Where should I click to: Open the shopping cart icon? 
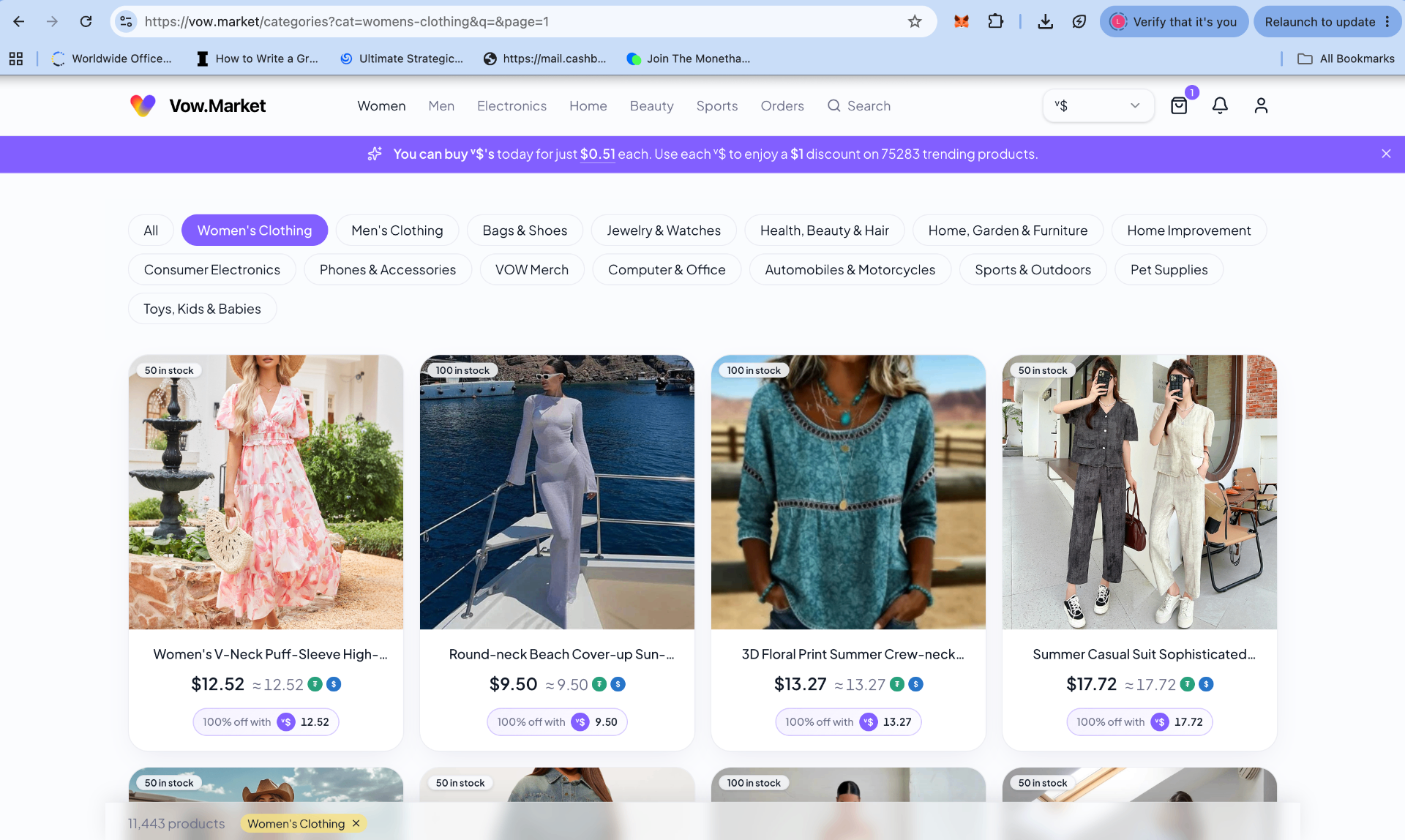(x=1179, y=106)
